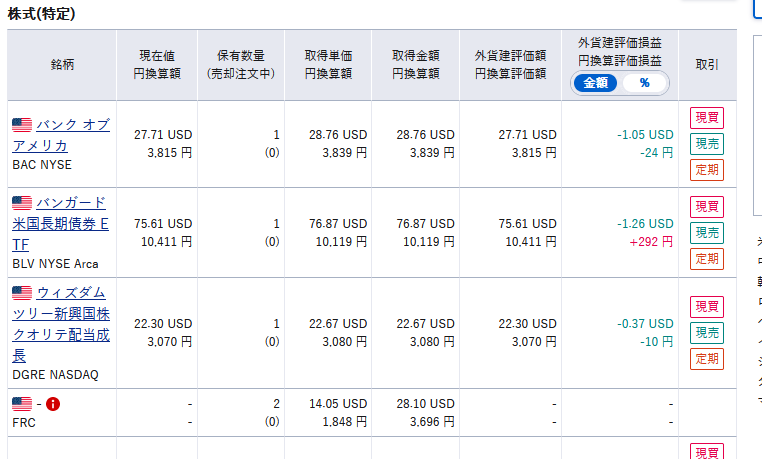762x459 pixels.
Task: Click the red info icon beside FRC
Action: (53, 404)
